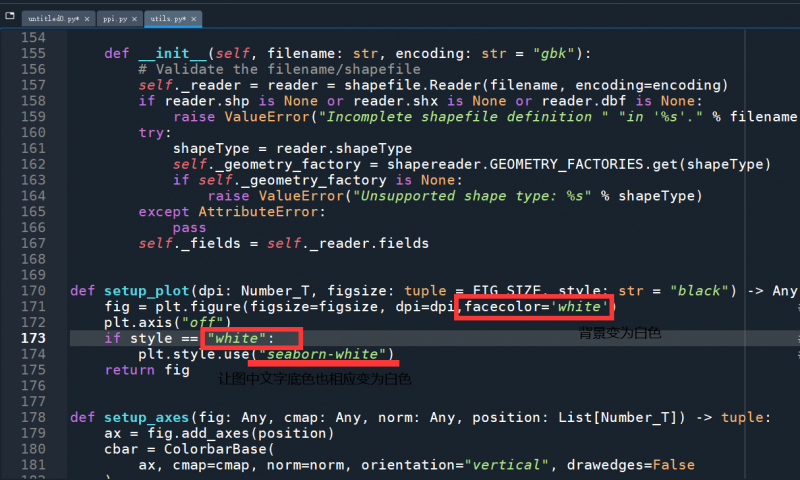Select the utils.py tab

pyautogui.click(x=167, y=19)
